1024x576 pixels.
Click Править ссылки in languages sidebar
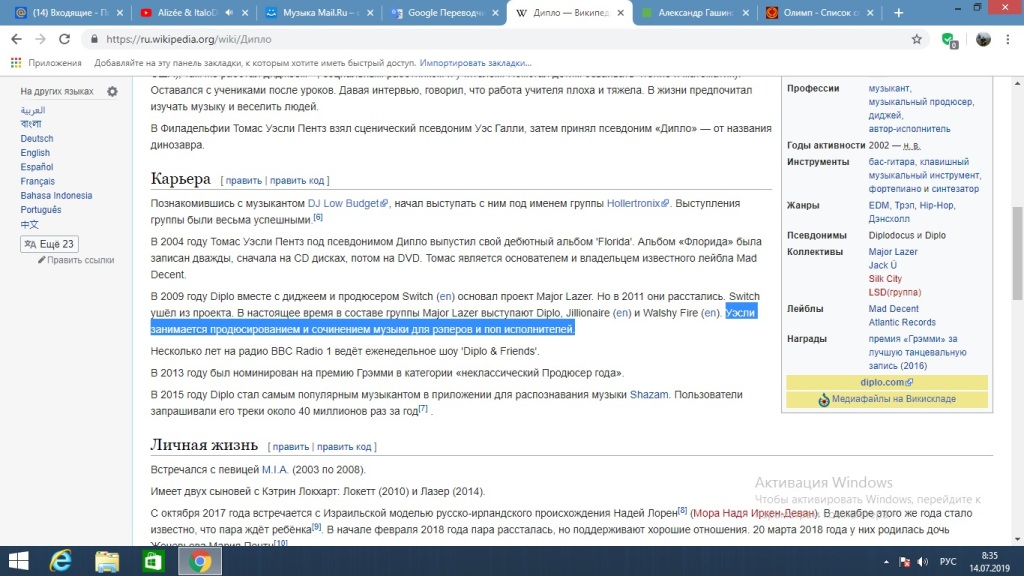80,260
